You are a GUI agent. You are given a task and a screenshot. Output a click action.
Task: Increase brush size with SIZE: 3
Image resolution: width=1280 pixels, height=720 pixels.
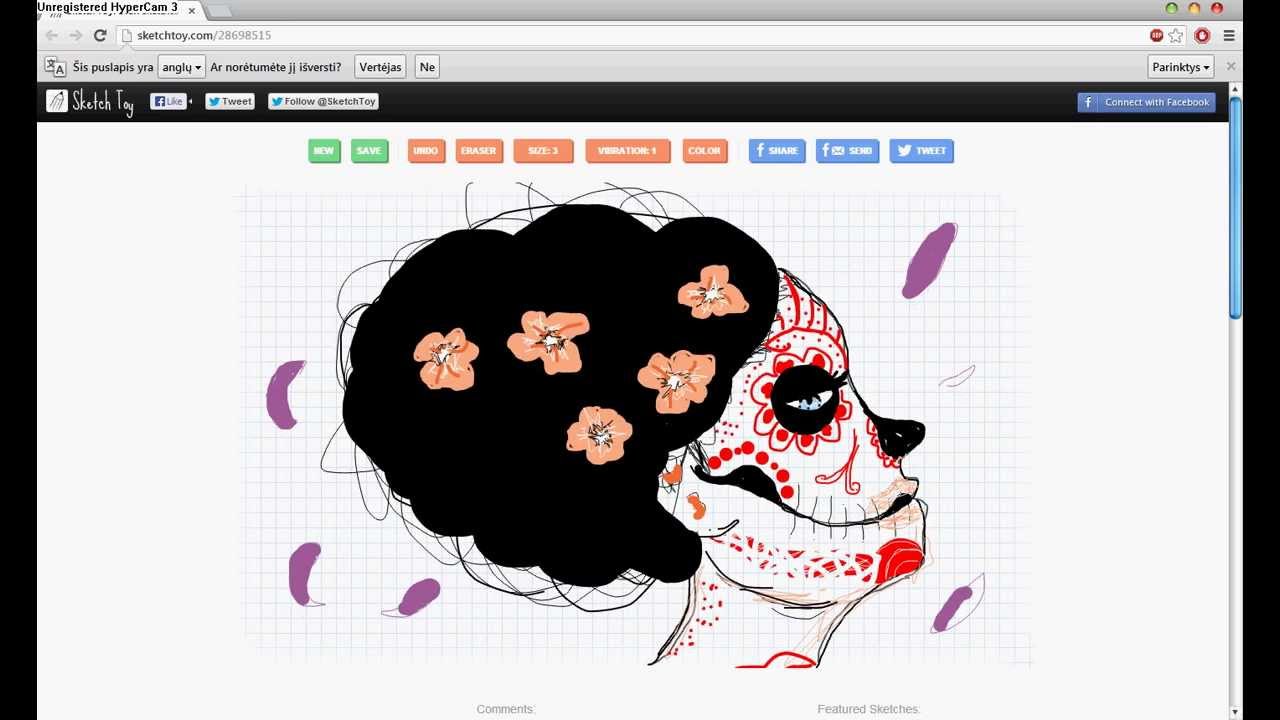pos(542,151)
